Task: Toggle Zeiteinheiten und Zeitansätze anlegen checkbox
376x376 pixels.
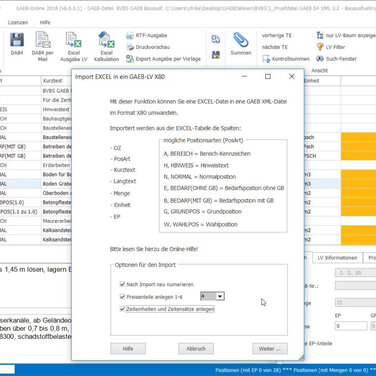Action: 122,309
